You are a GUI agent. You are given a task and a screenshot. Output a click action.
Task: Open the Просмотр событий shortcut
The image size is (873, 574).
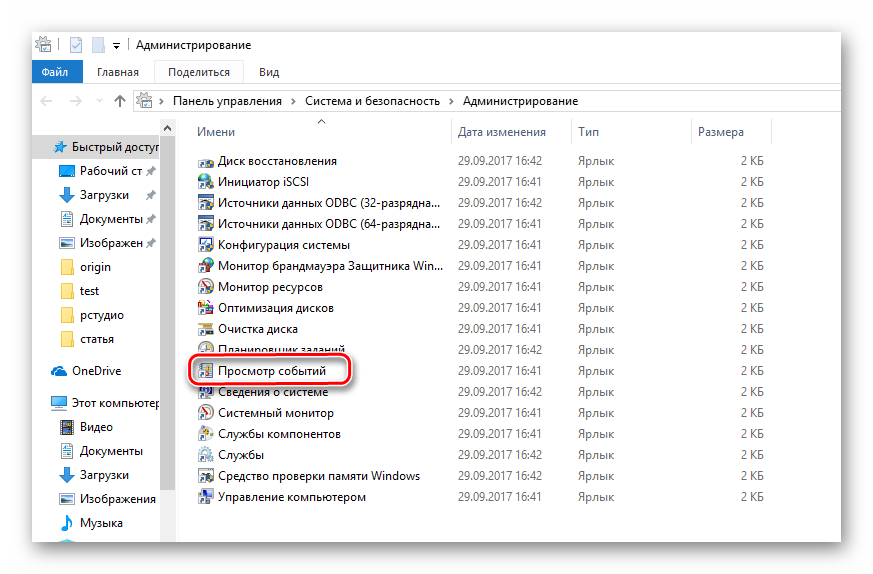(271, 371)
